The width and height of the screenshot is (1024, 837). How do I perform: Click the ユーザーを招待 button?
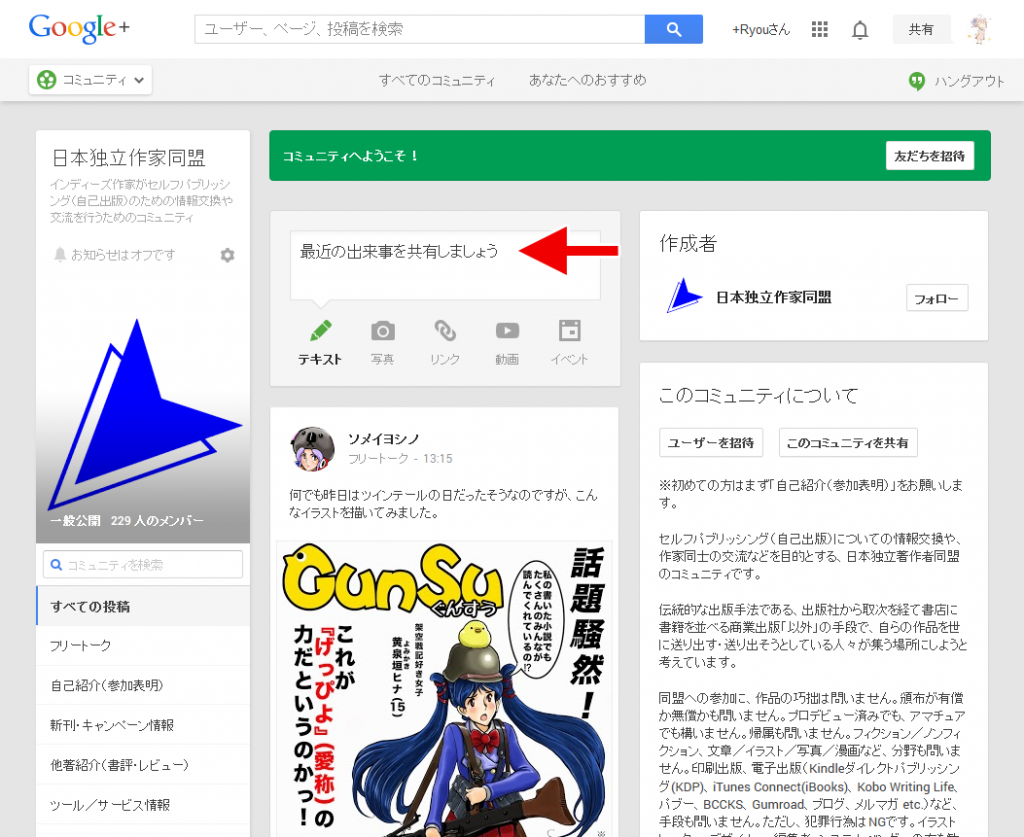[711, 443]
